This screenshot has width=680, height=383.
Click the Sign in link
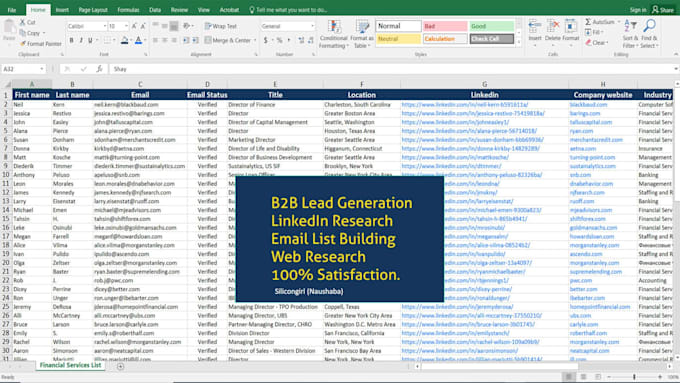638,10
